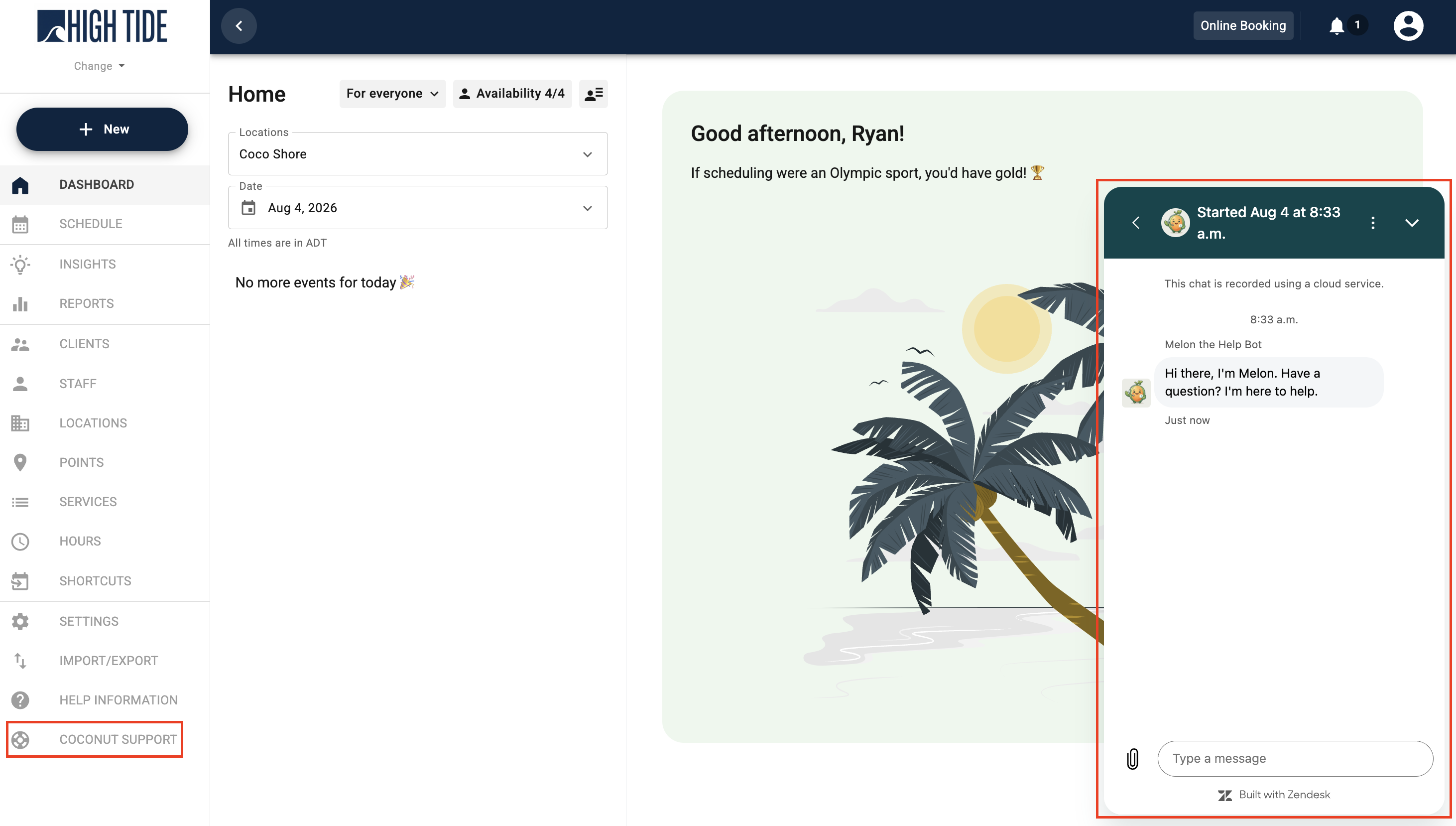
Task: Expand the Locations Coco Shore dropdown
Action: tap(418, 154)
